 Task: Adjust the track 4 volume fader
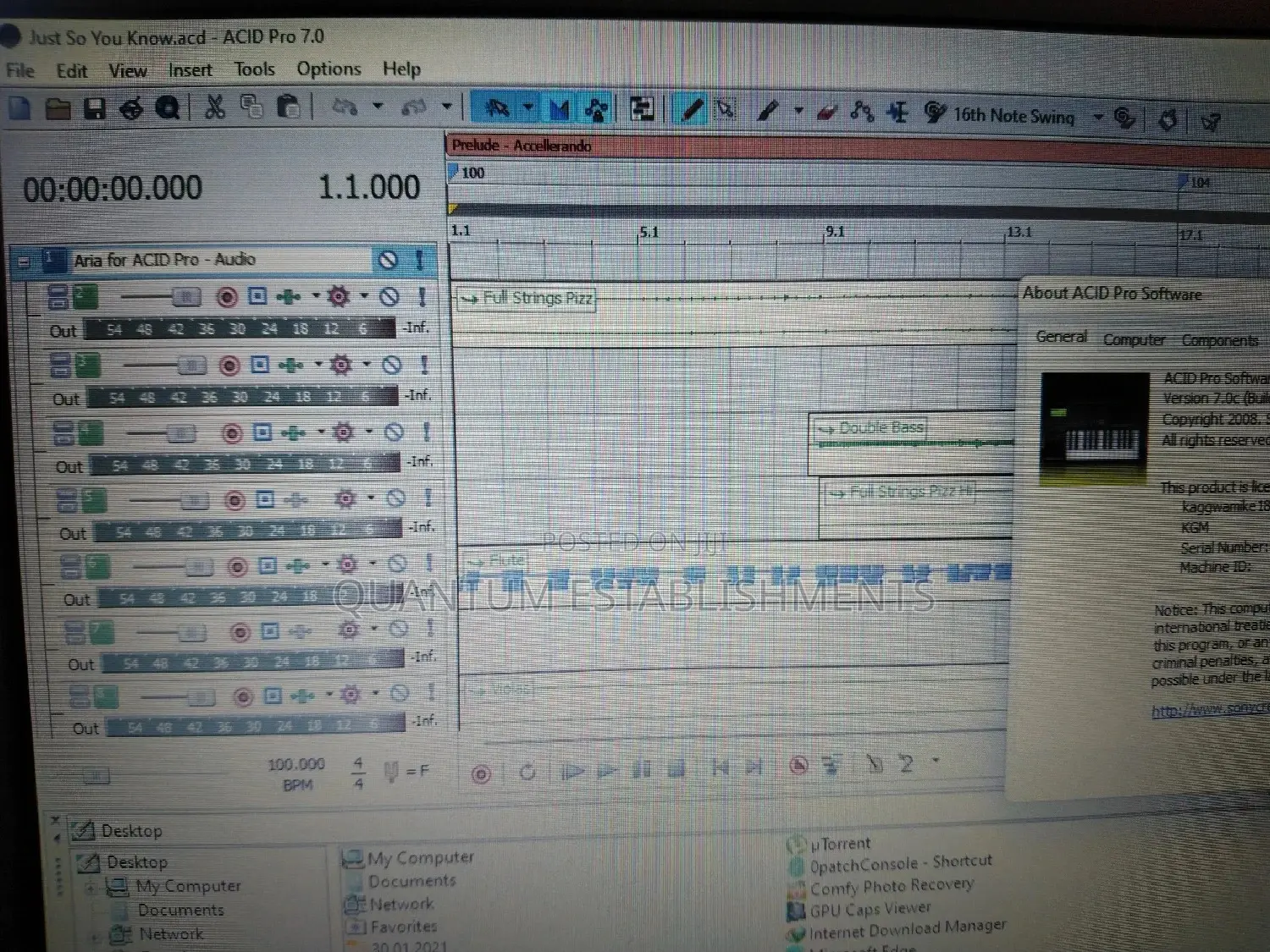click(182, 434)
